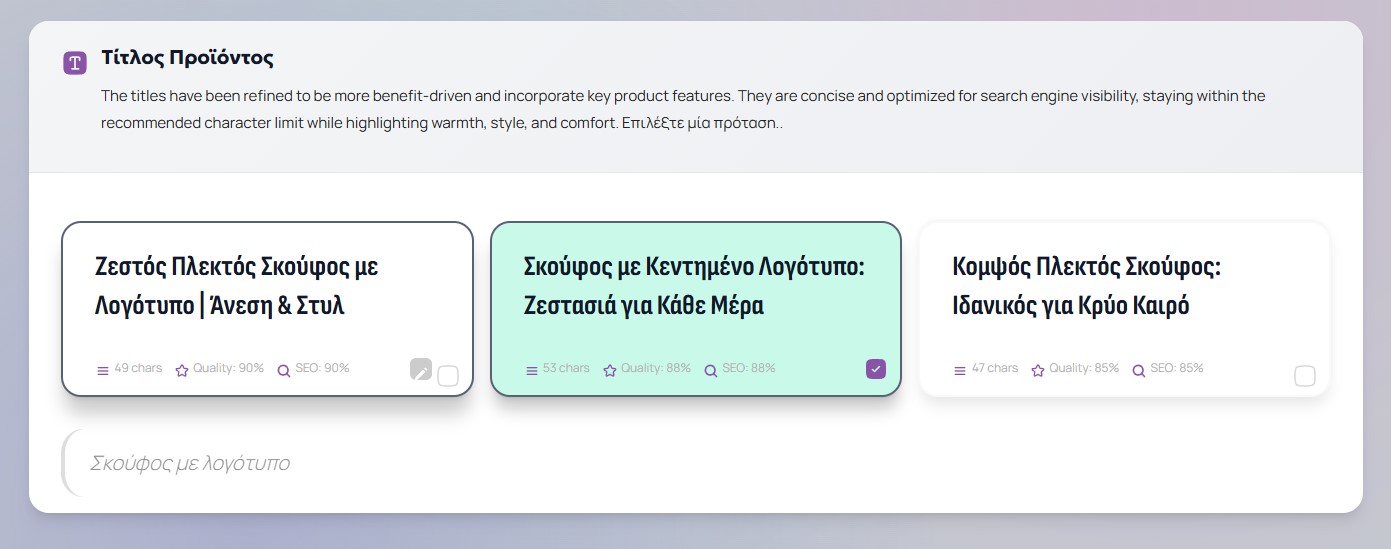Screen dimensions: 1391x549
Task: Click the lines icon next to 53 chars
Action: pyautogui.click(x=531, y=370)
